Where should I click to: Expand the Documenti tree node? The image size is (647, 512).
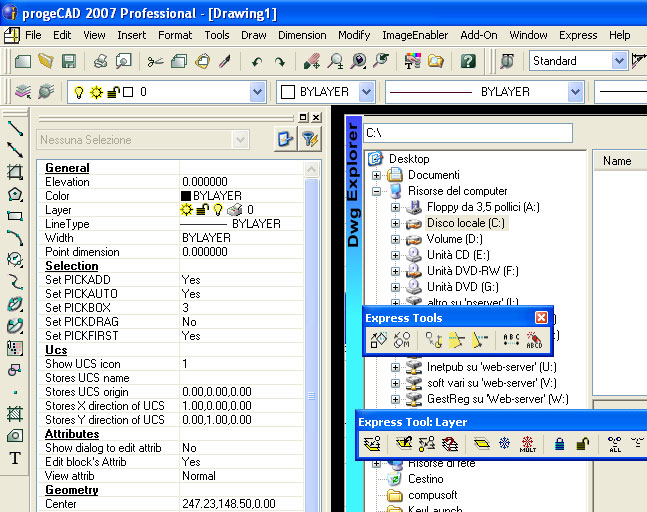tap(377, 175)
